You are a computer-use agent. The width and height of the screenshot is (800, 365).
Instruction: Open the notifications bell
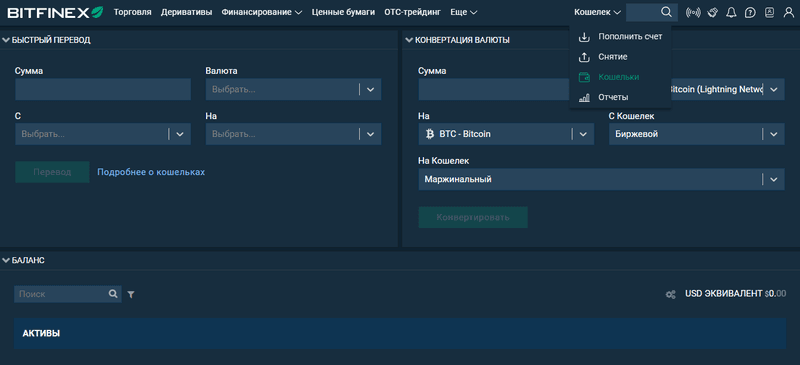[x=731, y=13]
